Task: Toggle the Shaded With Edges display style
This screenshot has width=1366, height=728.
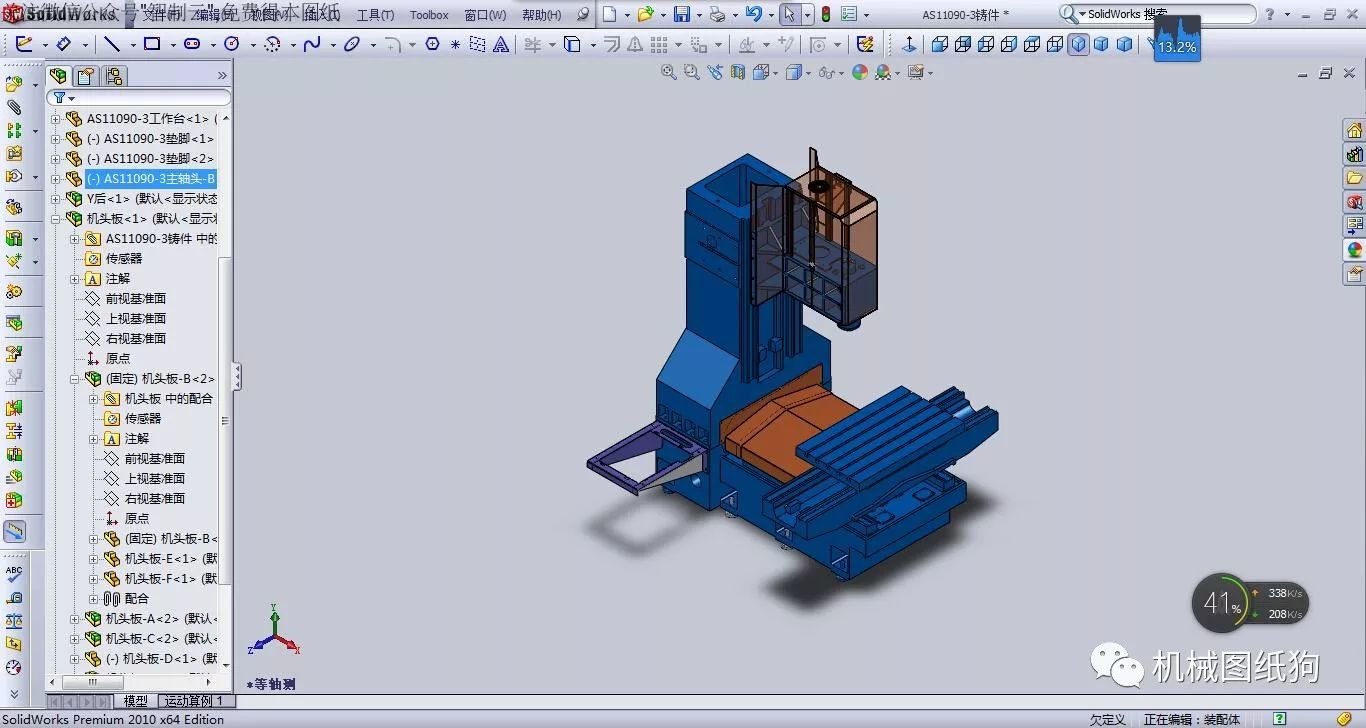Action: 1078,44
